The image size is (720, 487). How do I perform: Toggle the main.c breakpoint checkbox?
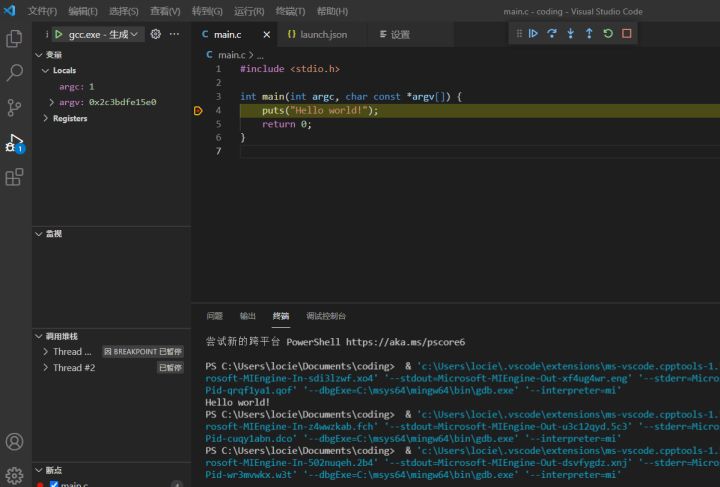[x=54, y=485]
